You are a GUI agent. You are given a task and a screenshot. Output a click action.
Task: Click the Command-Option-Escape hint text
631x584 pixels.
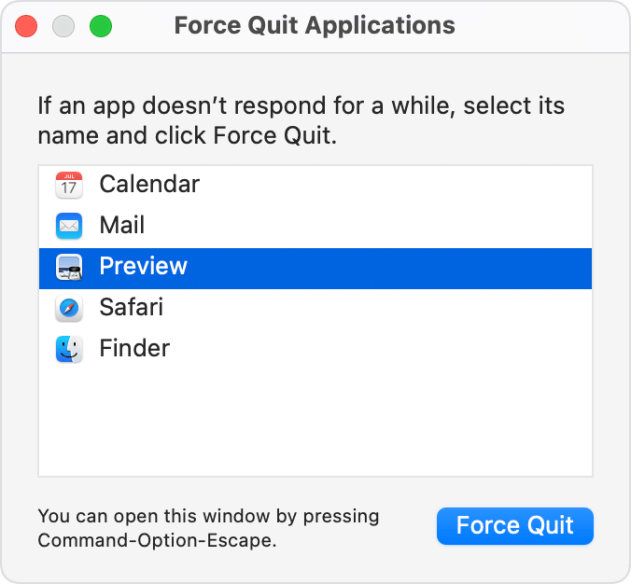156,541
